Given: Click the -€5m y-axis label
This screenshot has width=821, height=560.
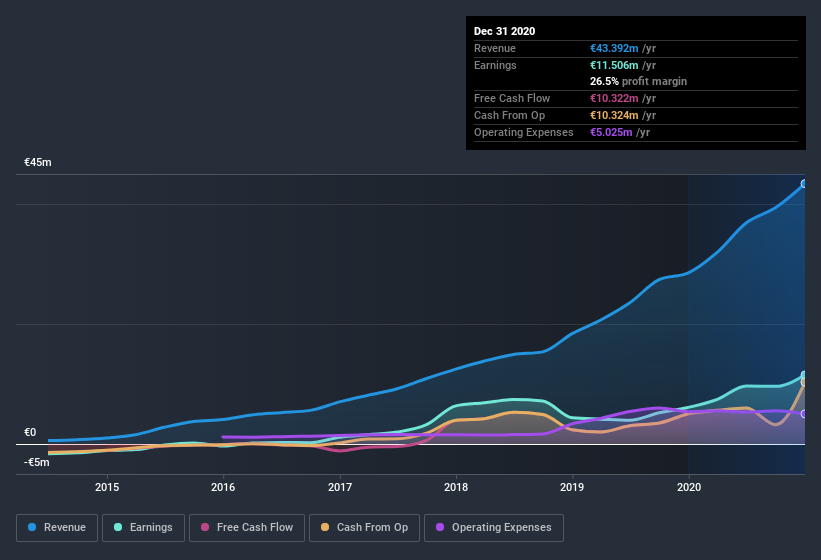Looking at the screenshot, I should click(37, 462).
